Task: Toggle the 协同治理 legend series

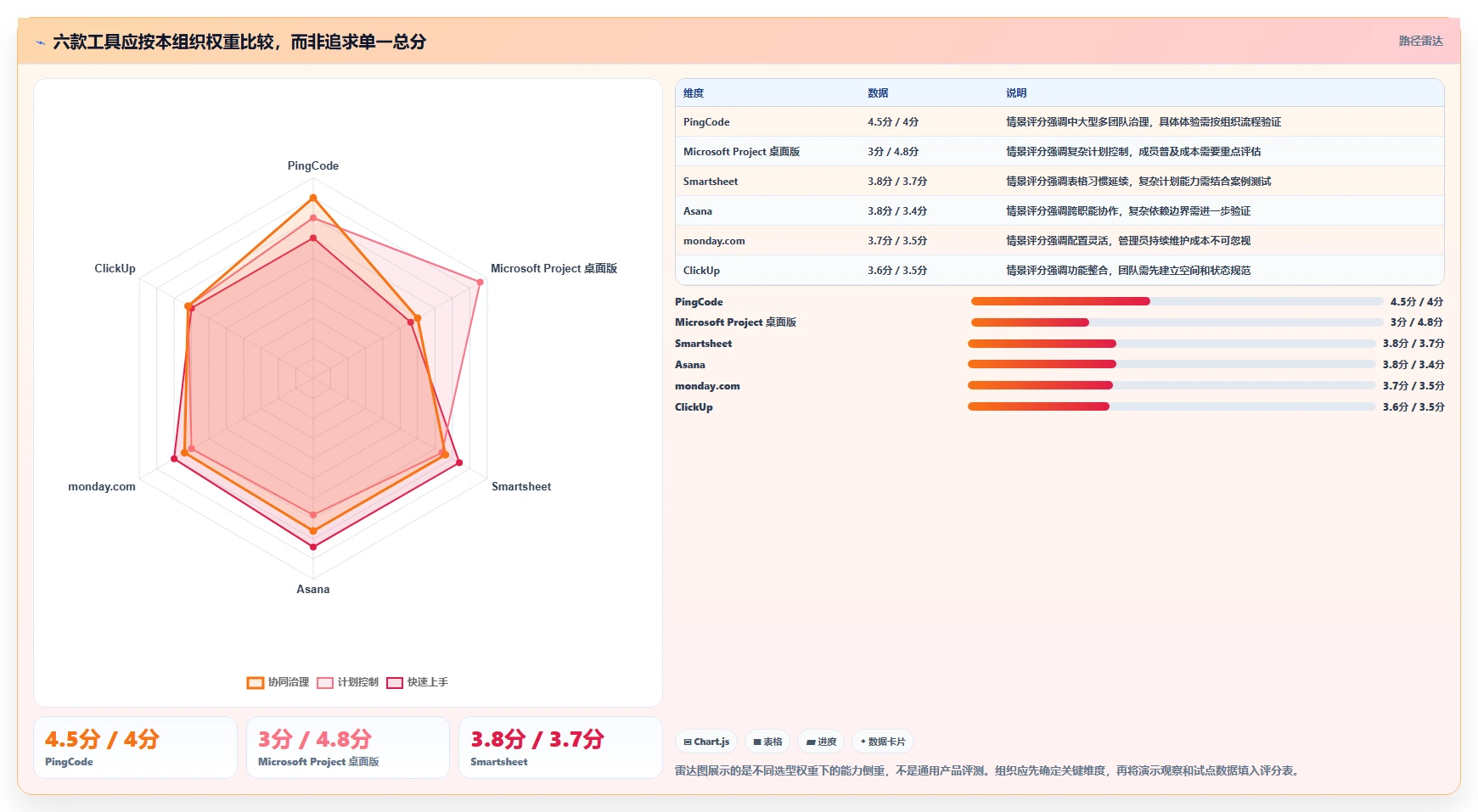Action: [278, 682]
